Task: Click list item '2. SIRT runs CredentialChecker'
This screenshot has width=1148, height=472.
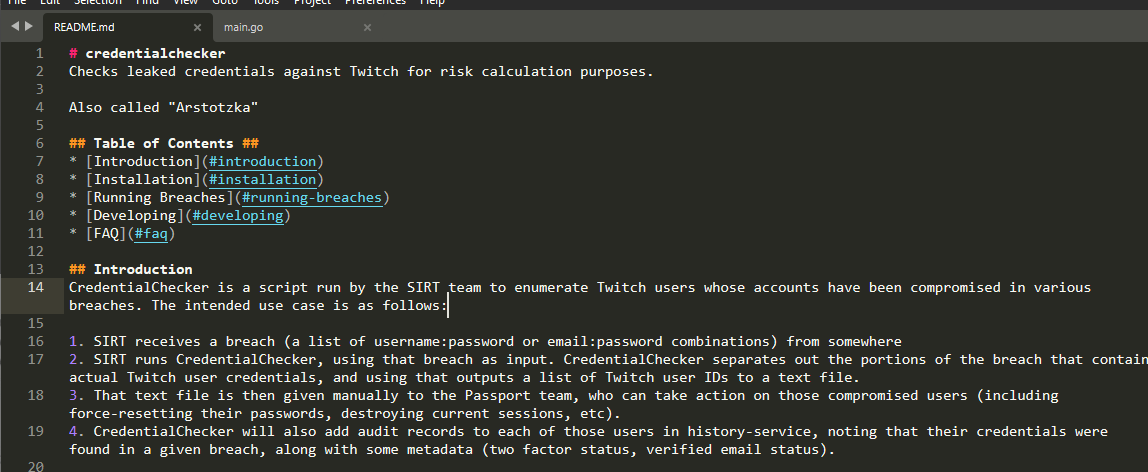Action: [x=608, y=368]
